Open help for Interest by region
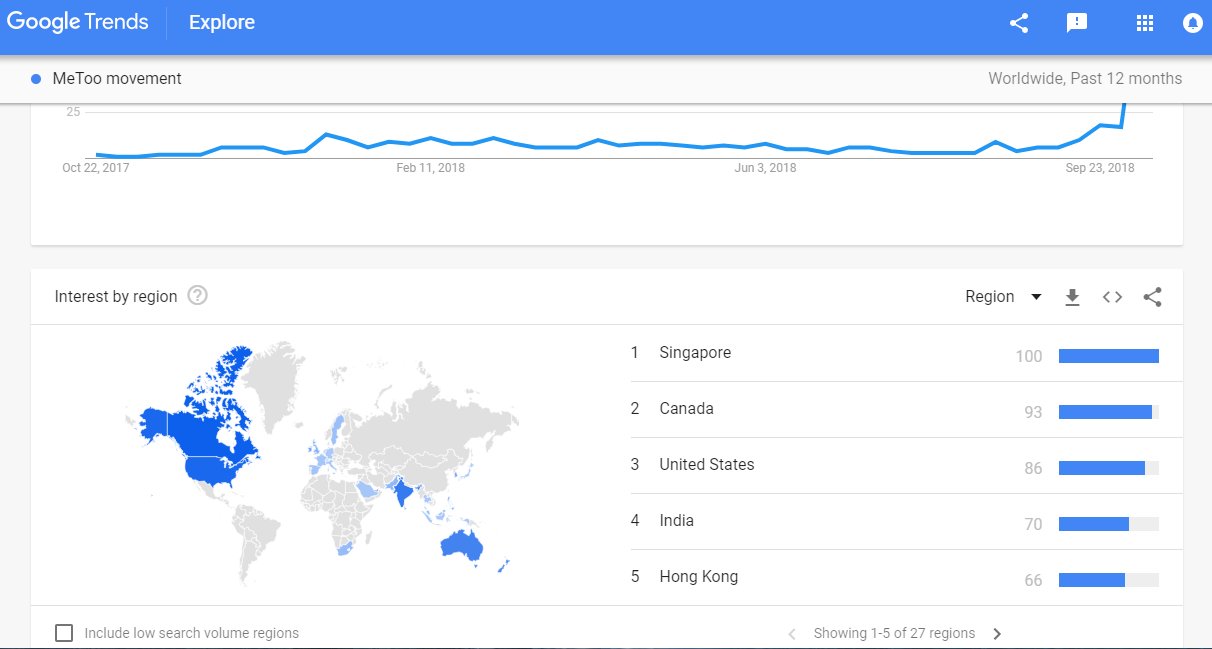The height and width of the screenshot is (649, 1212). click(x=198, y=296)
